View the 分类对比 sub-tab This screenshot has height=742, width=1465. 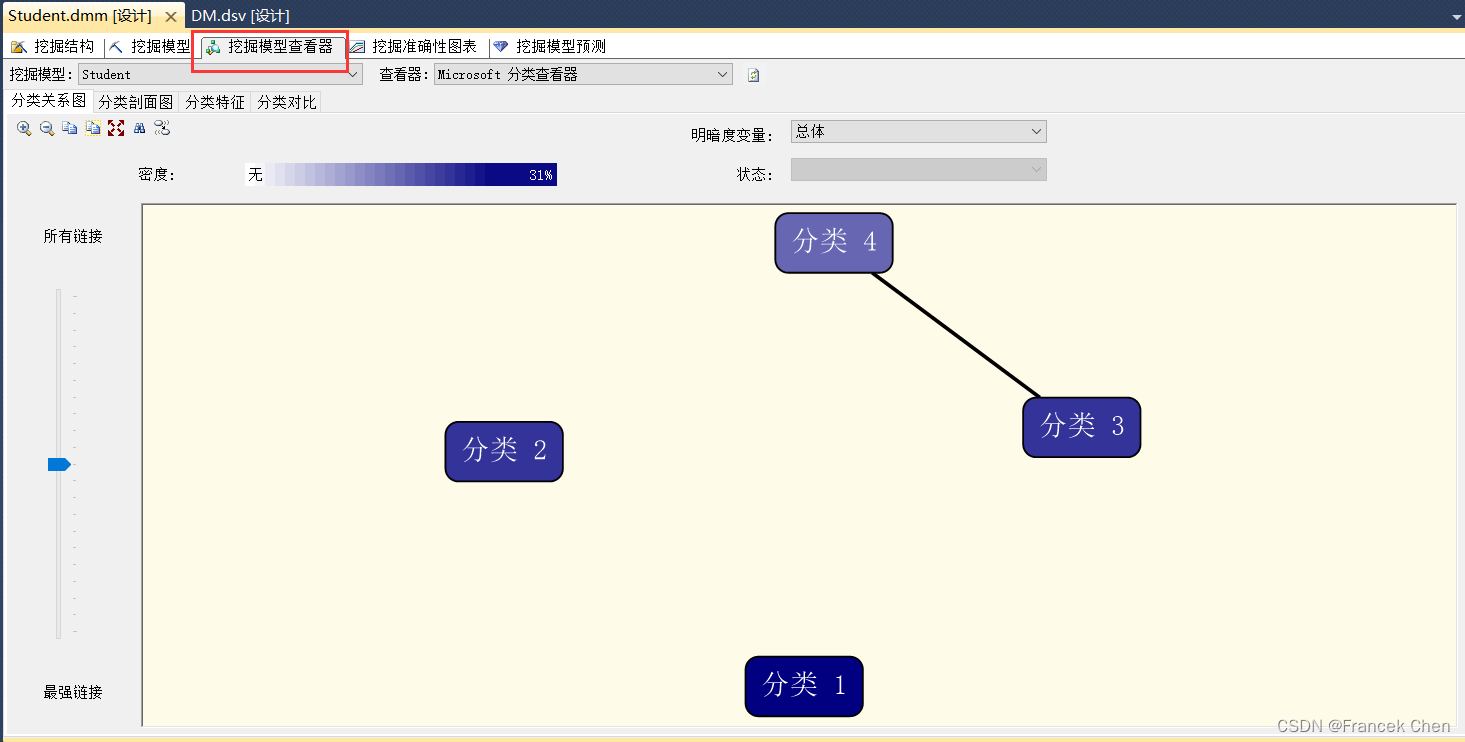[x=287, y=102]
